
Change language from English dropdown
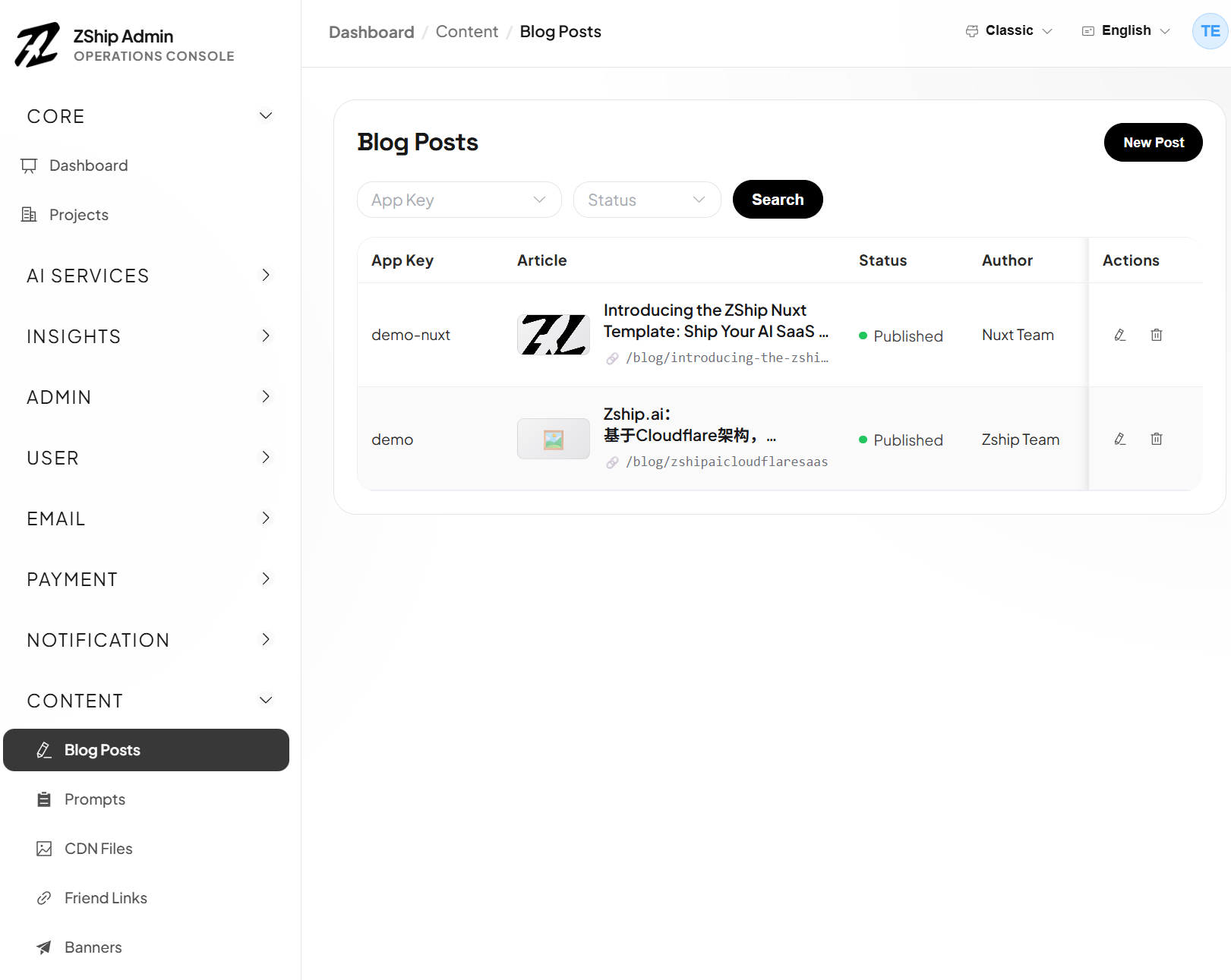tap(1125, 31)
